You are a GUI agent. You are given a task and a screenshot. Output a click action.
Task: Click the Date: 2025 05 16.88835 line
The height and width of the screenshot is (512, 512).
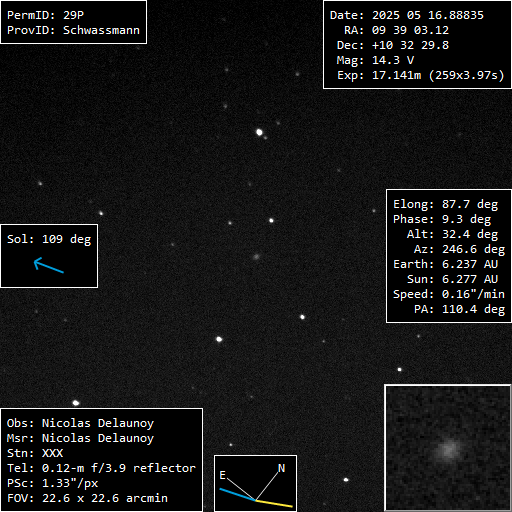407,15
